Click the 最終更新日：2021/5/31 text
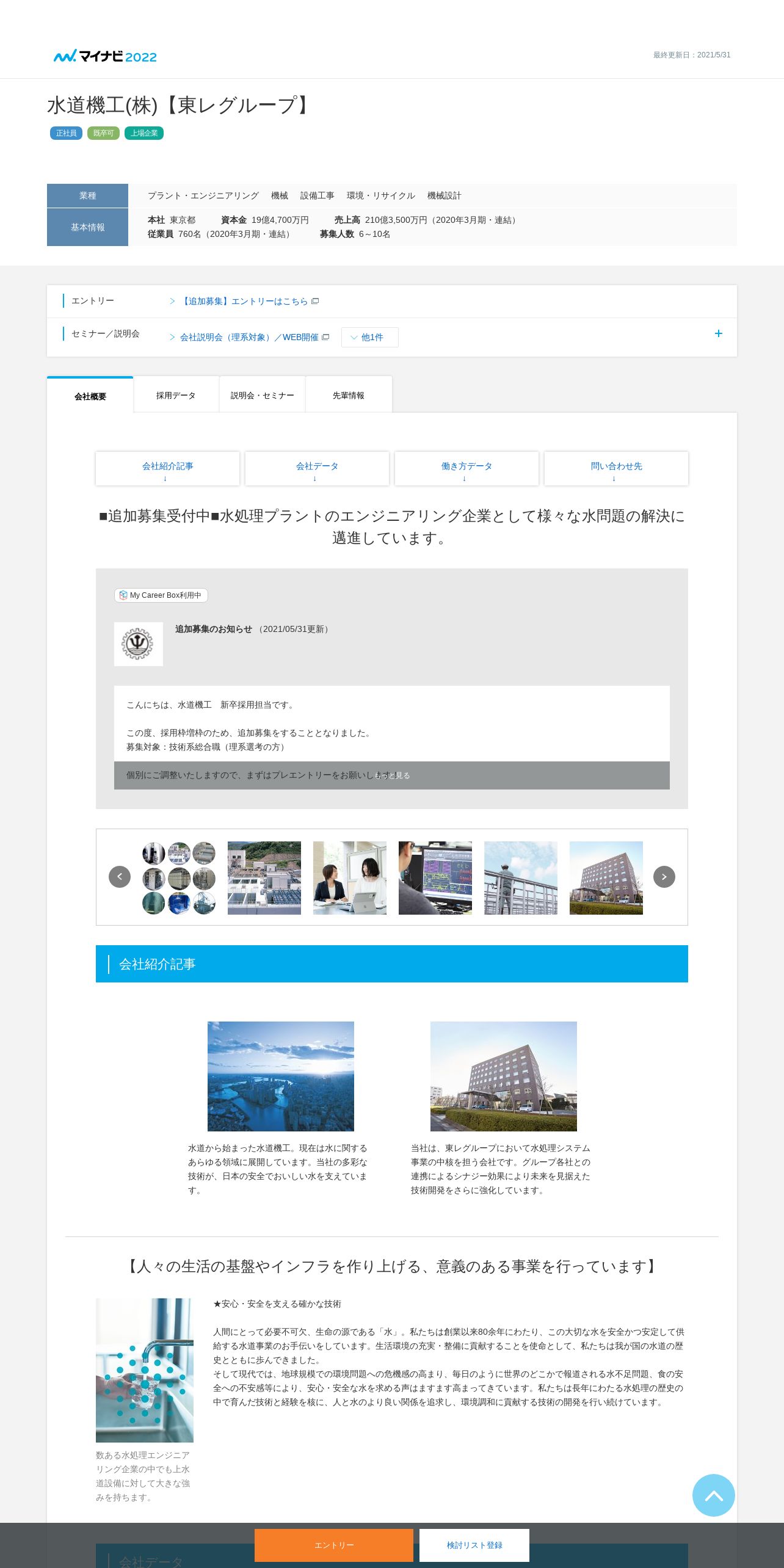 tap(692, 55)
